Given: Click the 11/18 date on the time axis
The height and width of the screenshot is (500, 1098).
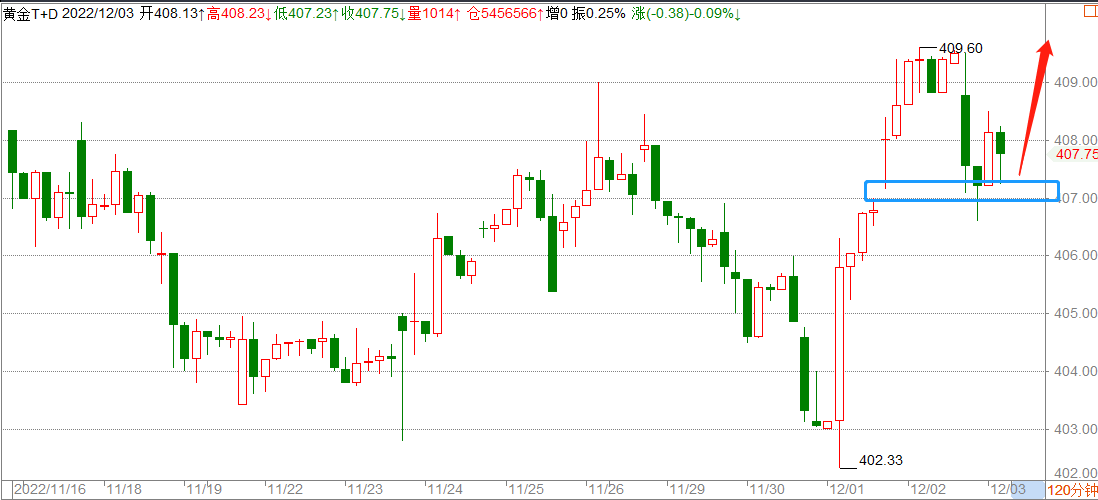Looking at the screenshot, I should point(123,489).
